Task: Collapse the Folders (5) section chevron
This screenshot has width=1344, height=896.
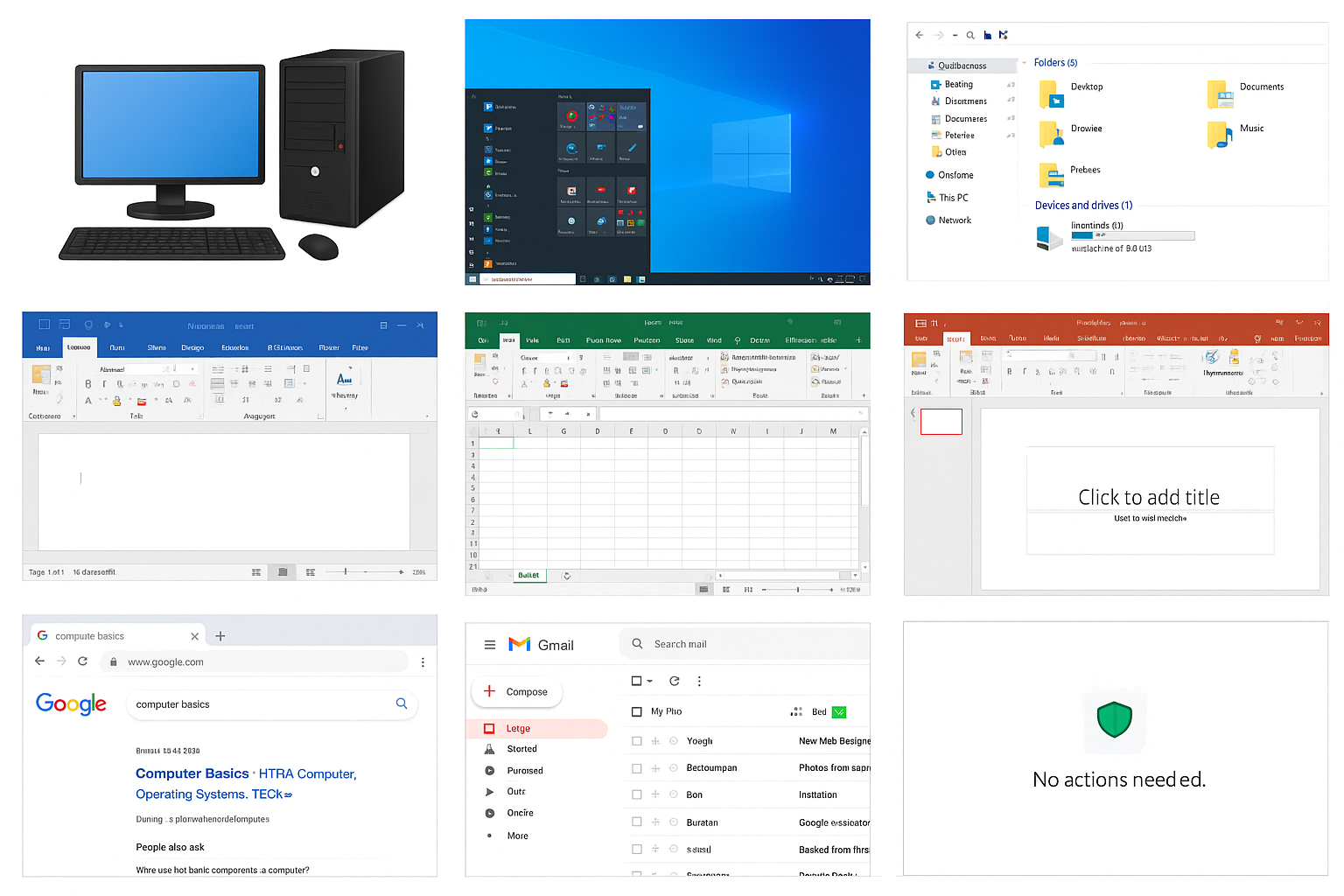Action: [1025, 63]
